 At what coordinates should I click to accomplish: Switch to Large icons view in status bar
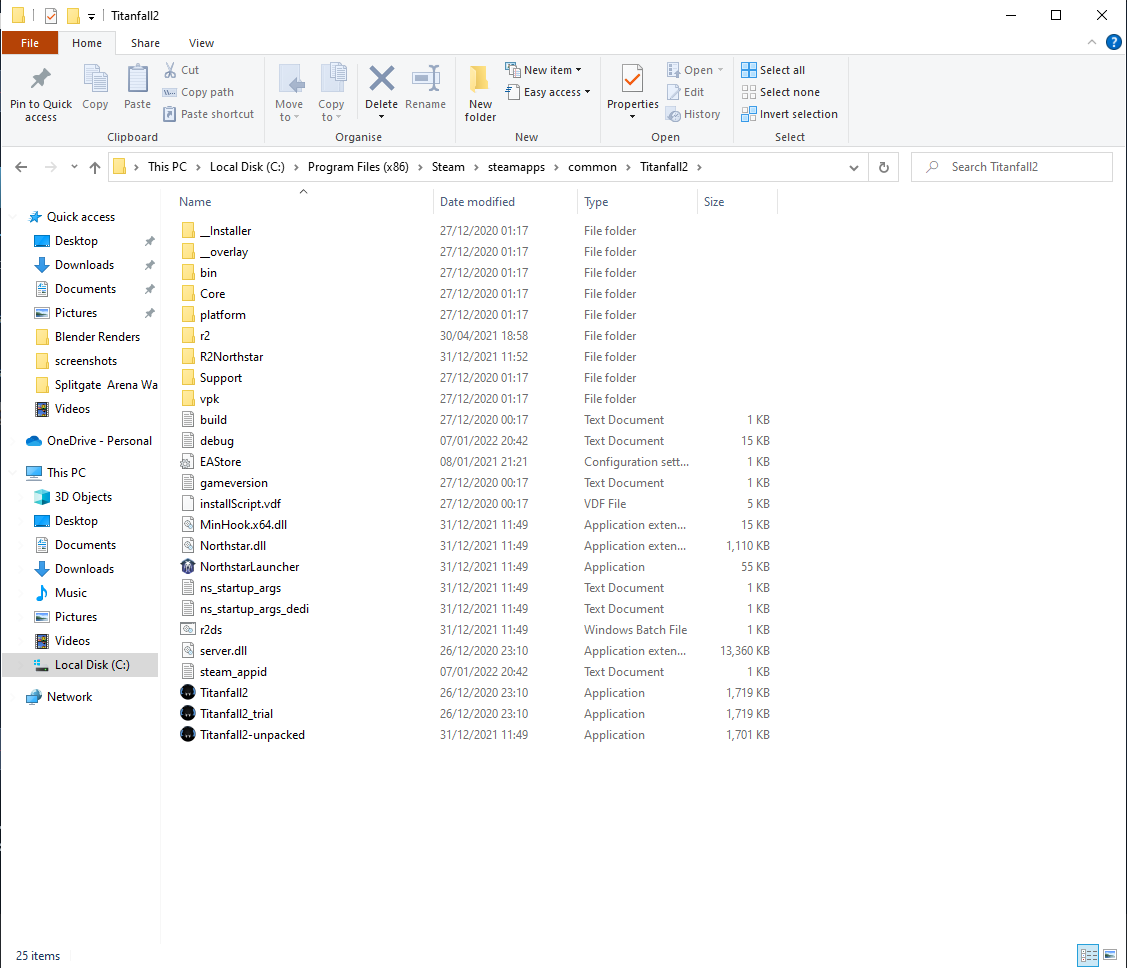coord(1110,955)
